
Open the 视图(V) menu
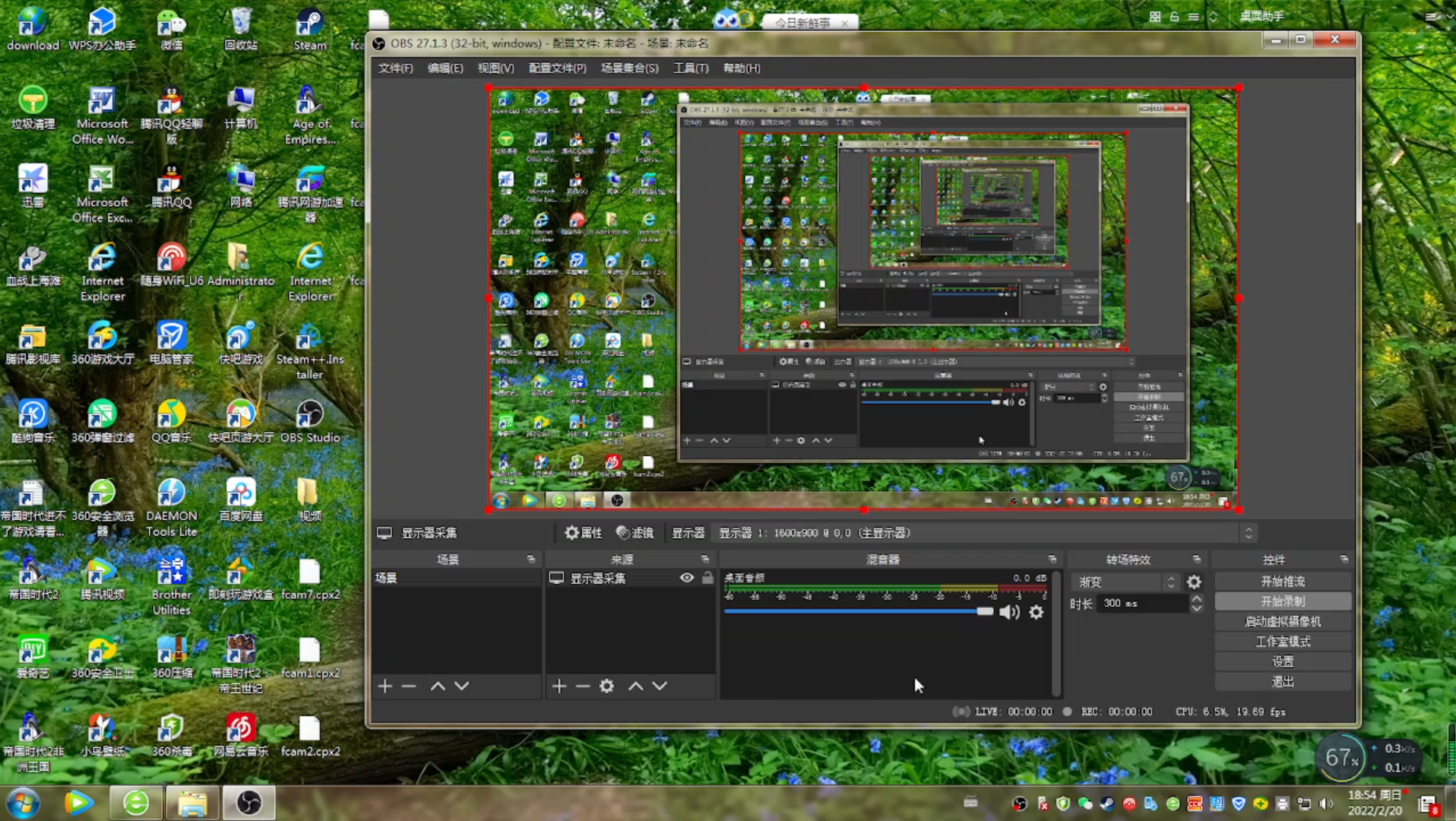click(x=495, y=68)
